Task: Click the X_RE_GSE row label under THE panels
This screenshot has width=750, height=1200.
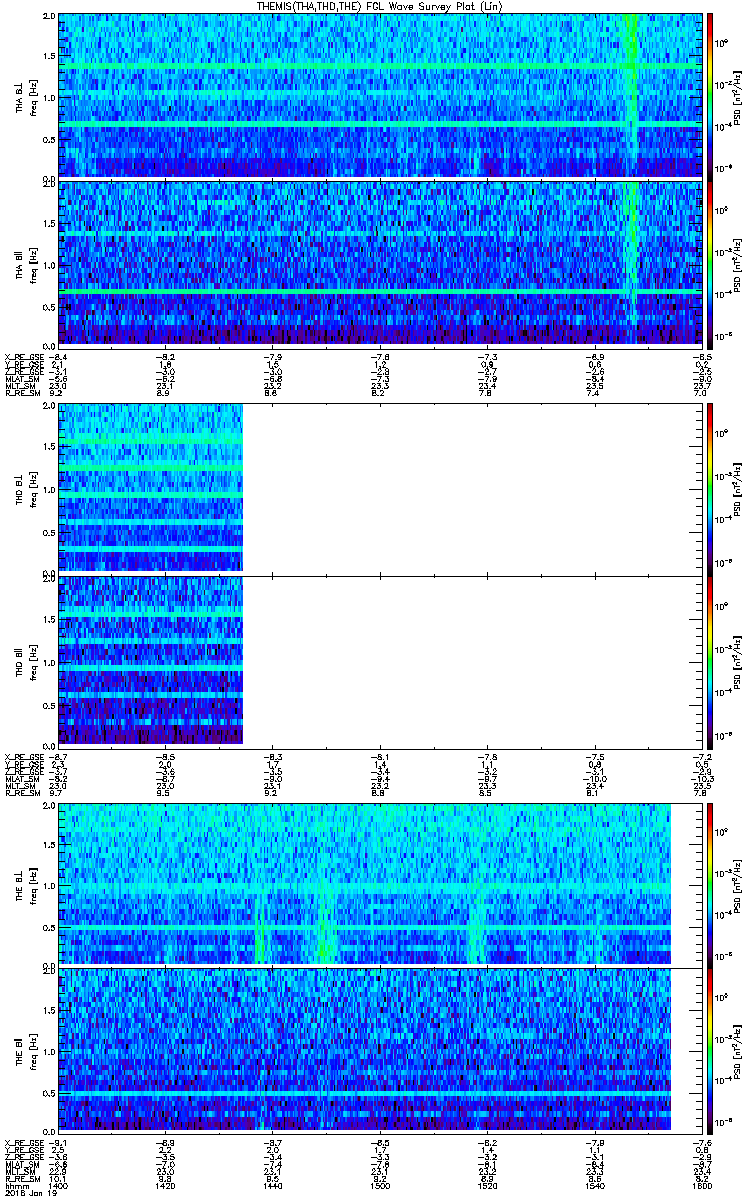Action: [22, 1142]
